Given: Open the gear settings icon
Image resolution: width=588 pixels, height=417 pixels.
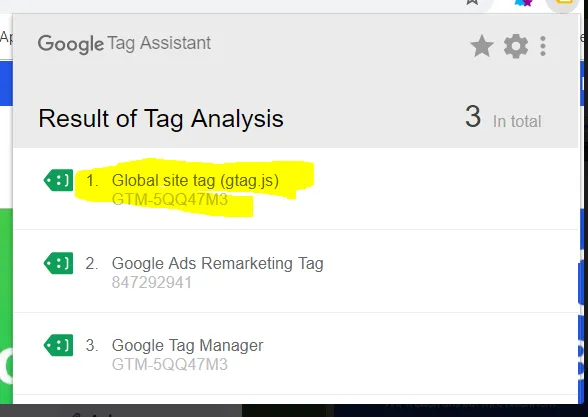Looking at the screenshot, I should [516, 46].
